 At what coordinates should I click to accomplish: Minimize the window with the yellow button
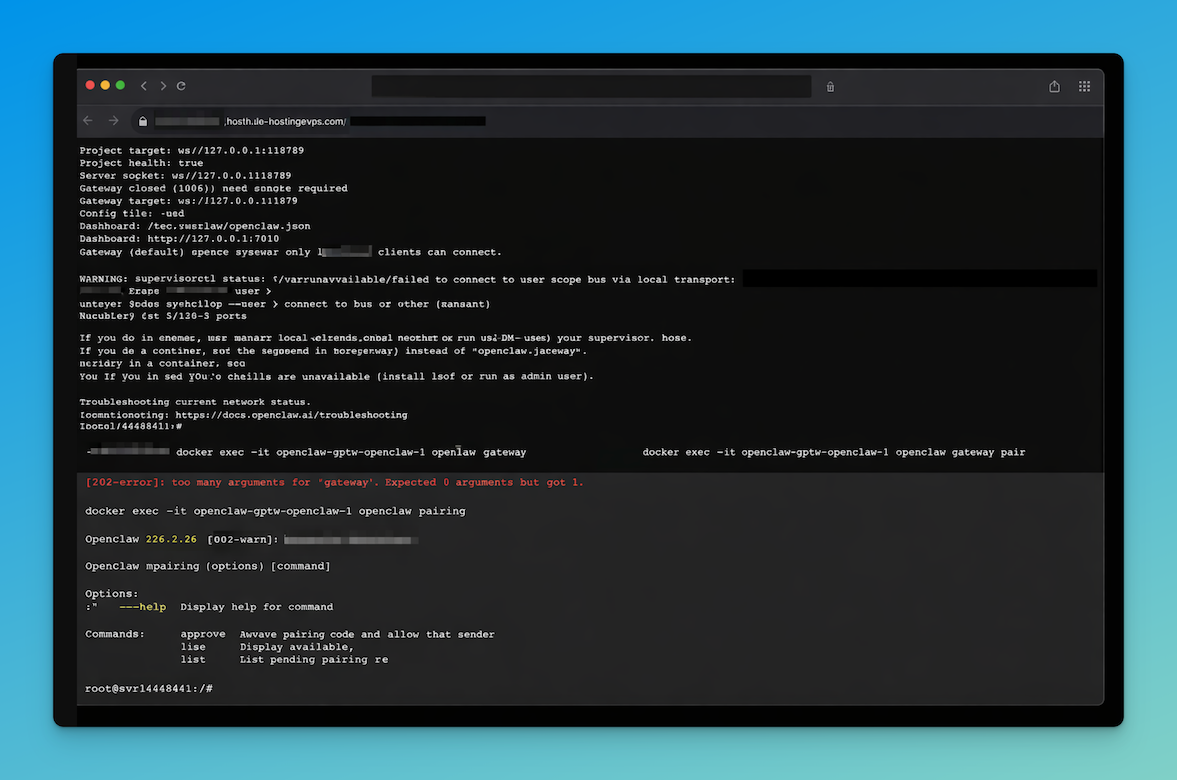[x=104, y=86]
